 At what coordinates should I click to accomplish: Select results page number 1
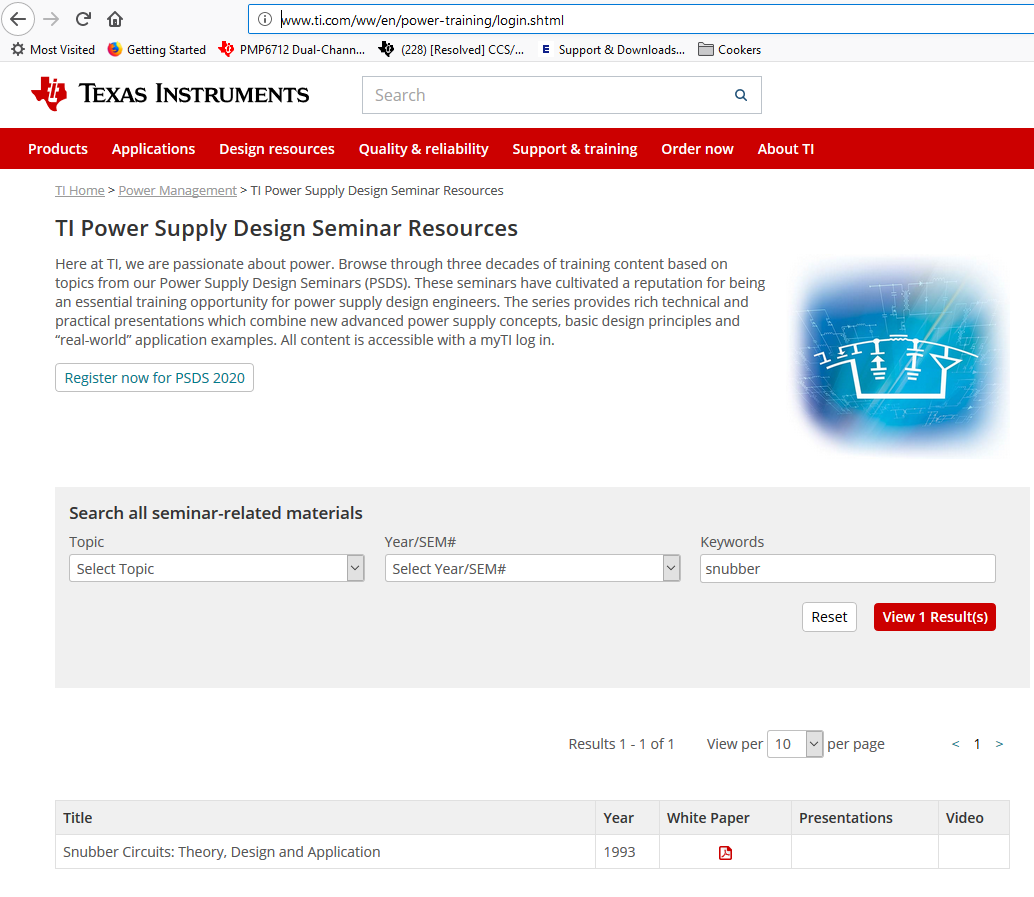point(977,744)
